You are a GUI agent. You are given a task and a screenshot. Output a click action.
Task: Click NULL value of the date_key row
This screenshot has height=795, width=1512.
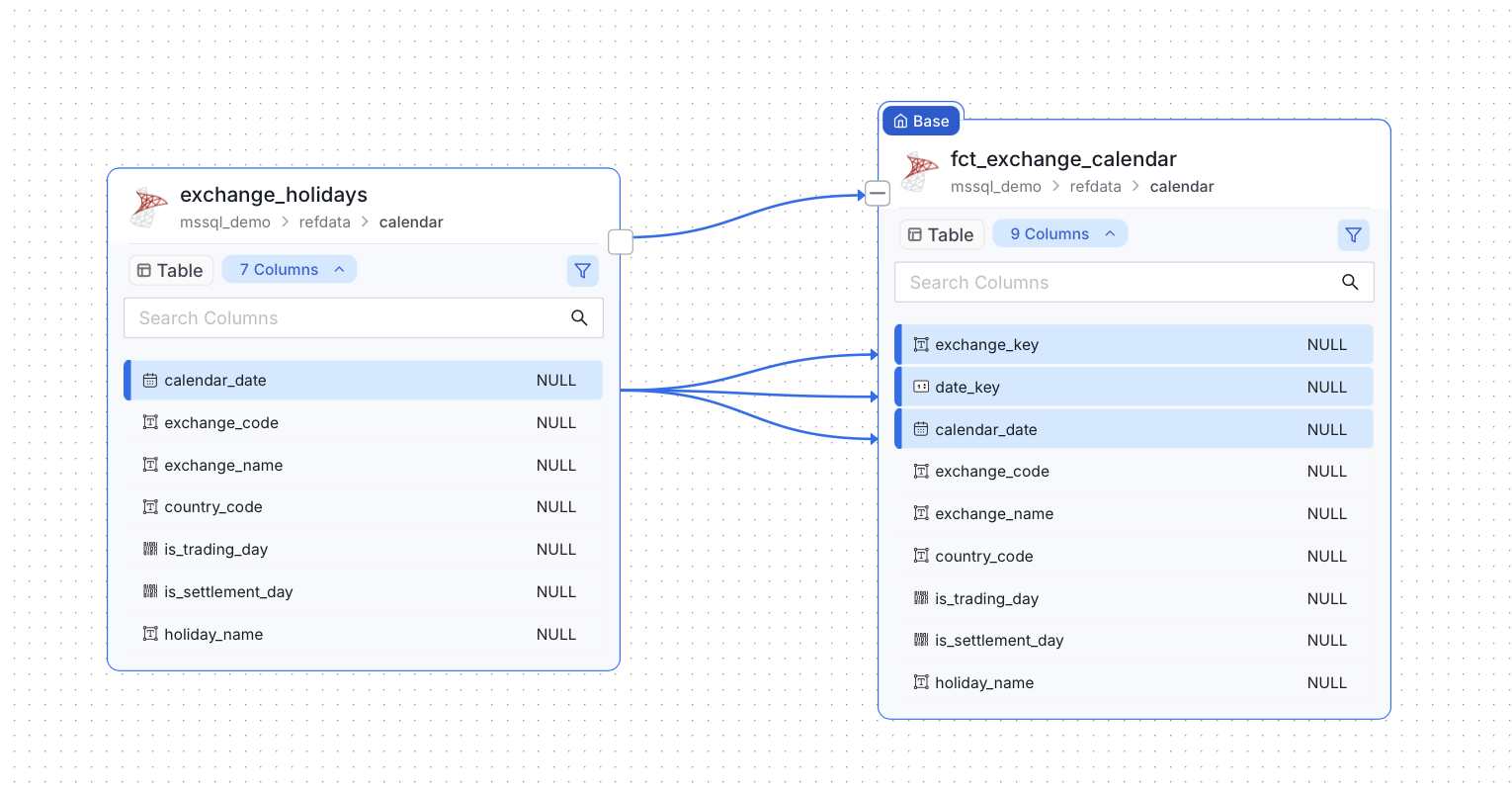(x=1326, y=387)
